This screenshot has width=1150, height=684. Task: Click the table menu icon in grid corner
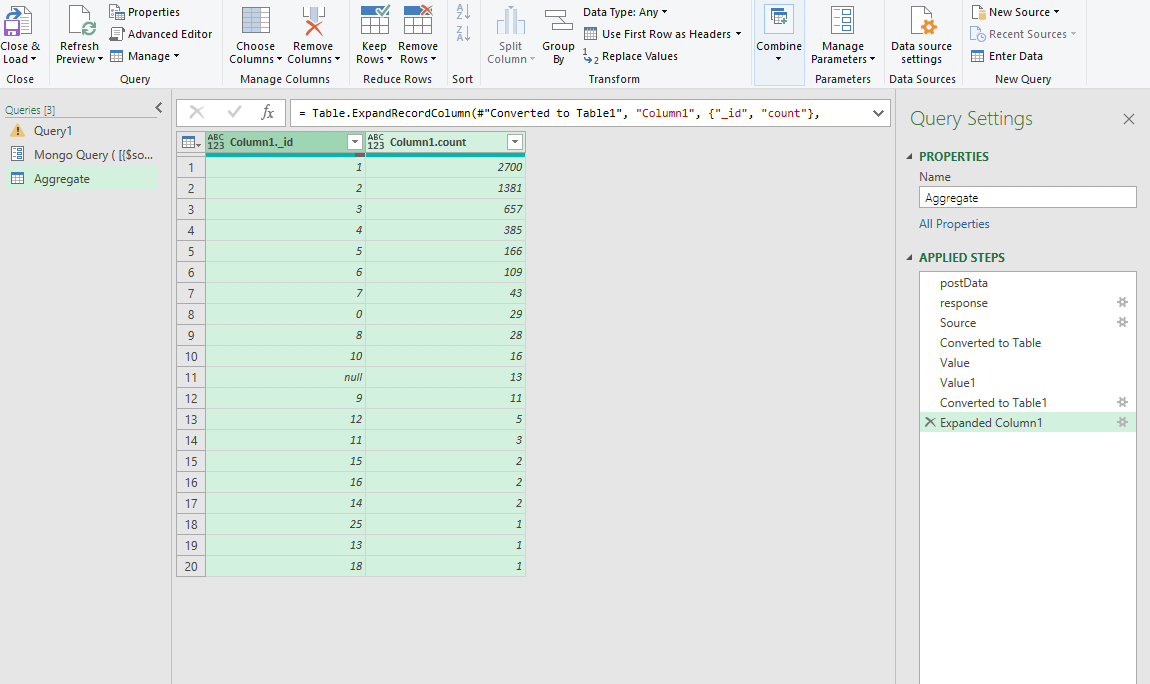click(x=191, y=142)
